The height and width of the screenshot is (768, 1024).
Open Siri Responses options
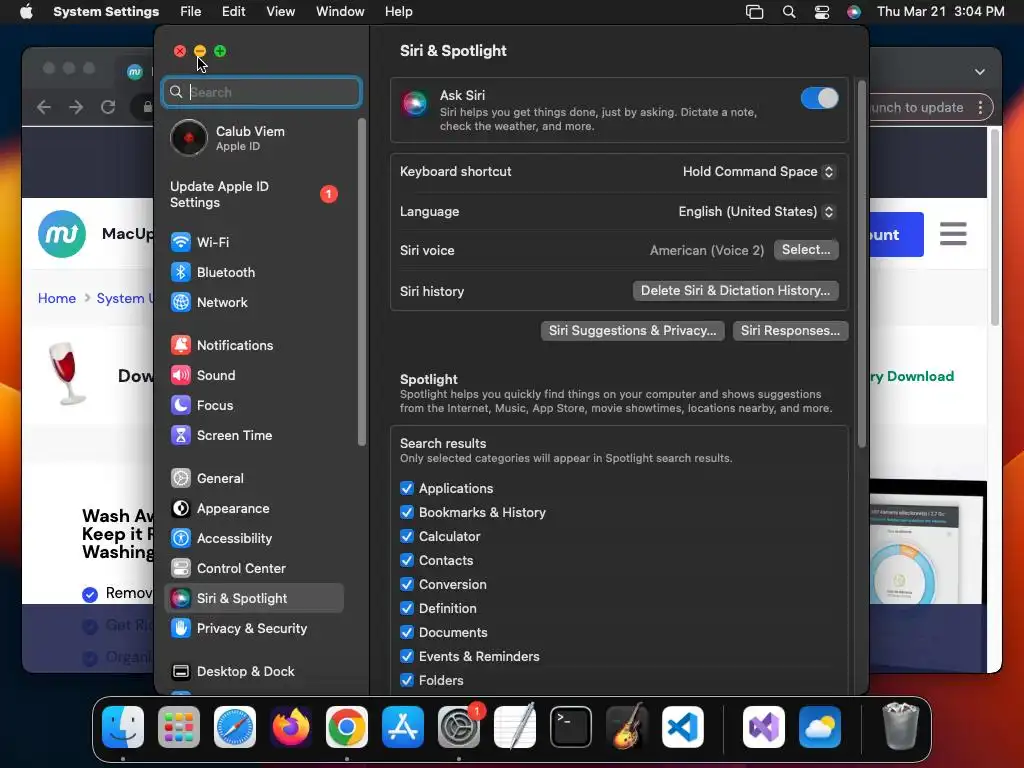(790, 330)
